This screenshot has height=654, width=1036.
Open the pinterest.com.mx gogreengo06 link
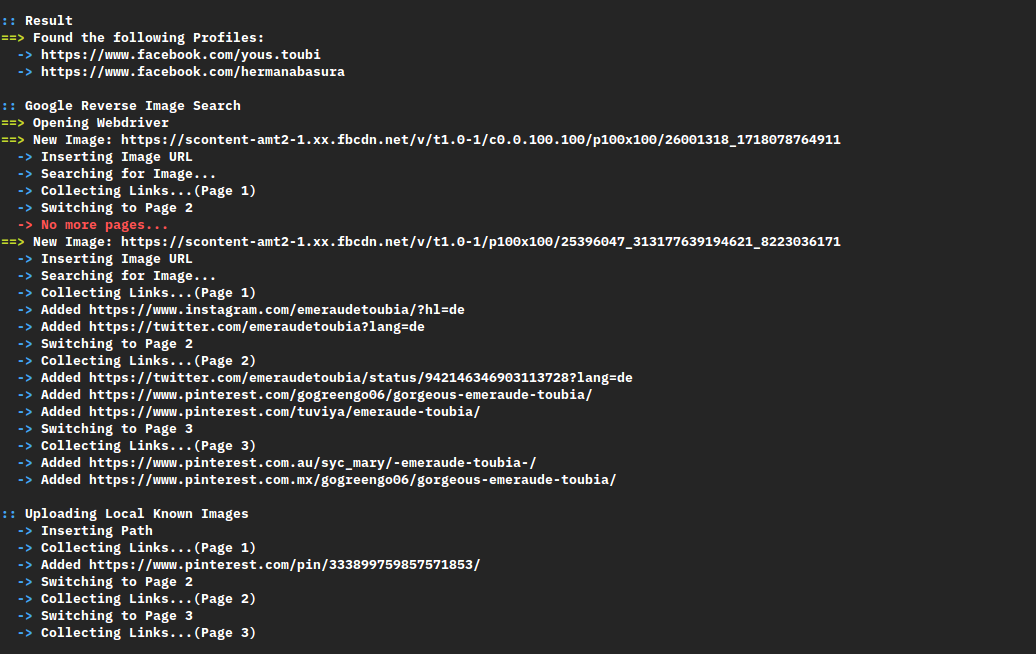pos(352,480)
